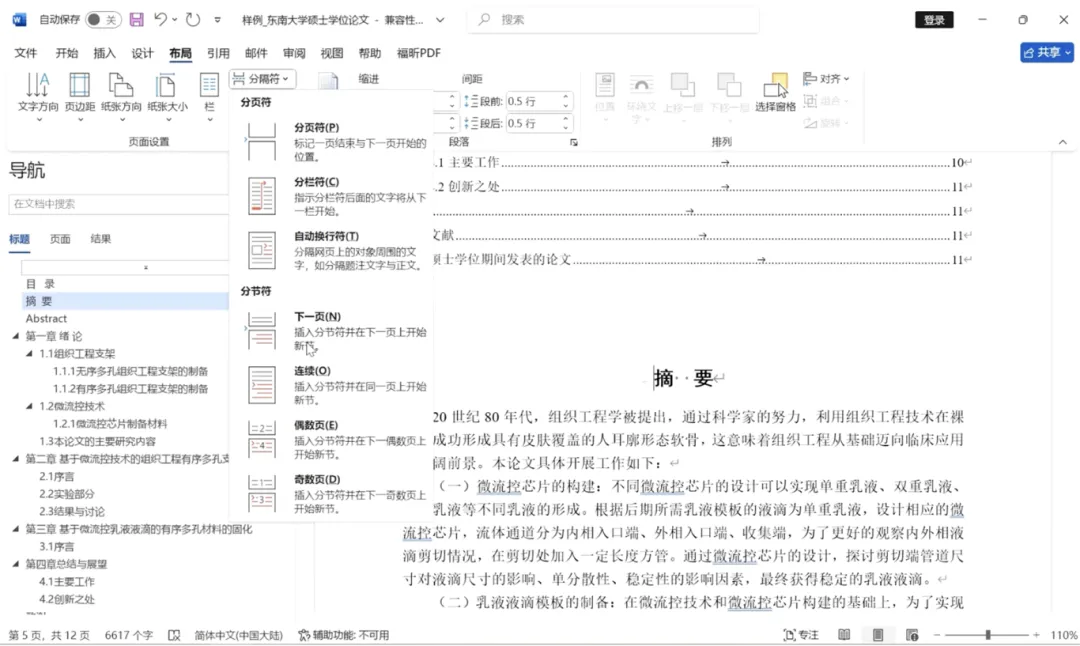Increase the 段前 spacing value
Viewport: 1080px width, 646px height.
point(565,97)
